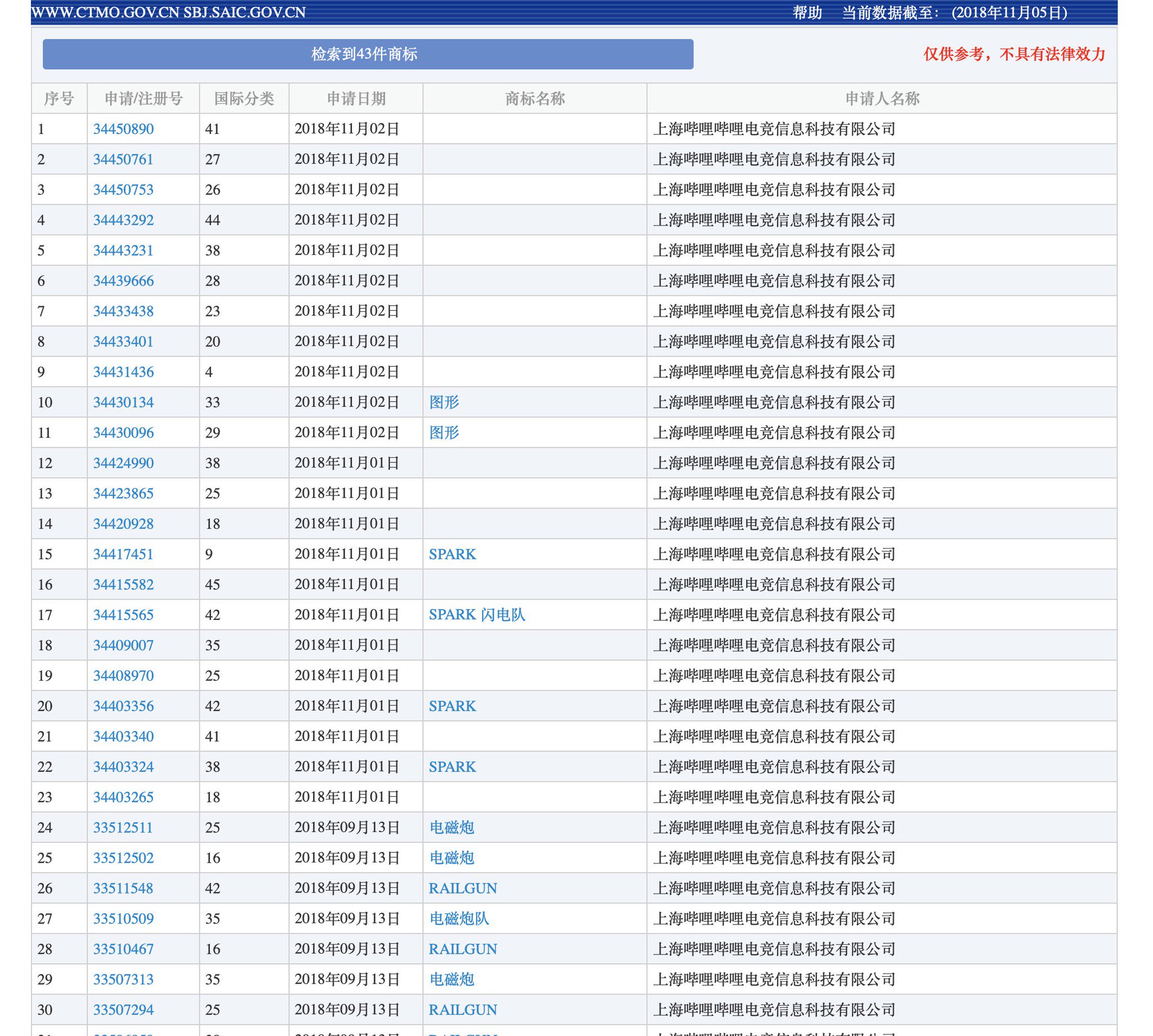This screenshot has width=1153, height=1036.
Task: Open application number 34433401
Action: tap(123, 342)
